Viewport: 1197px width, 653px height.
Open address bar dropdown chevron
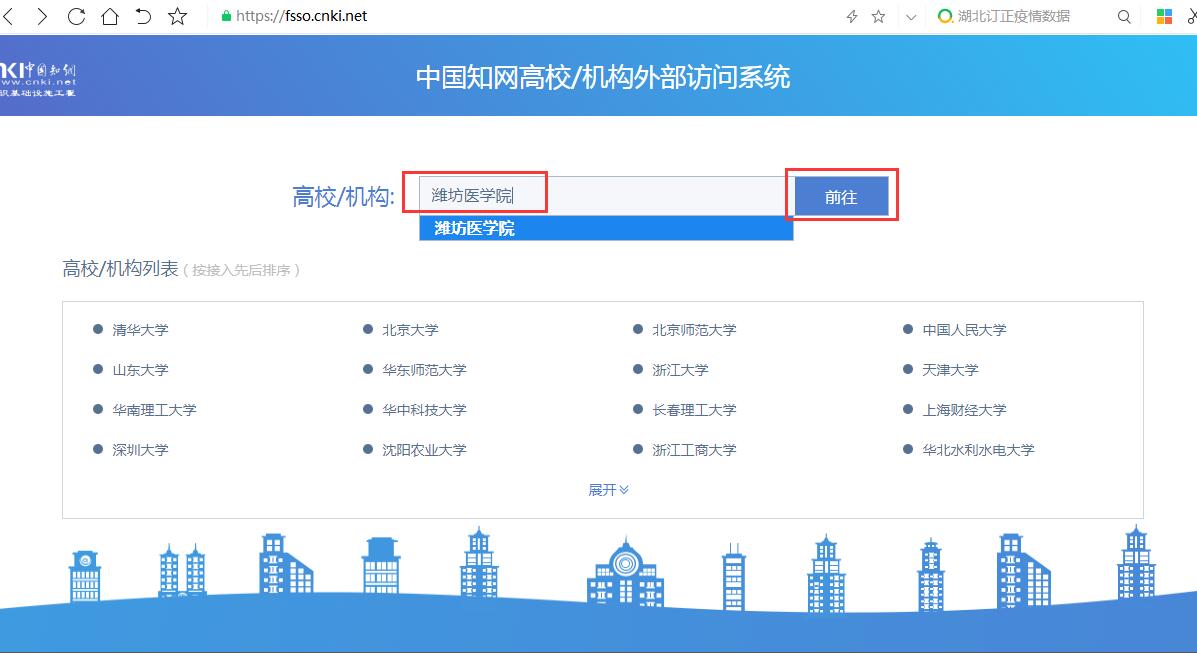(x=911, y=16)
